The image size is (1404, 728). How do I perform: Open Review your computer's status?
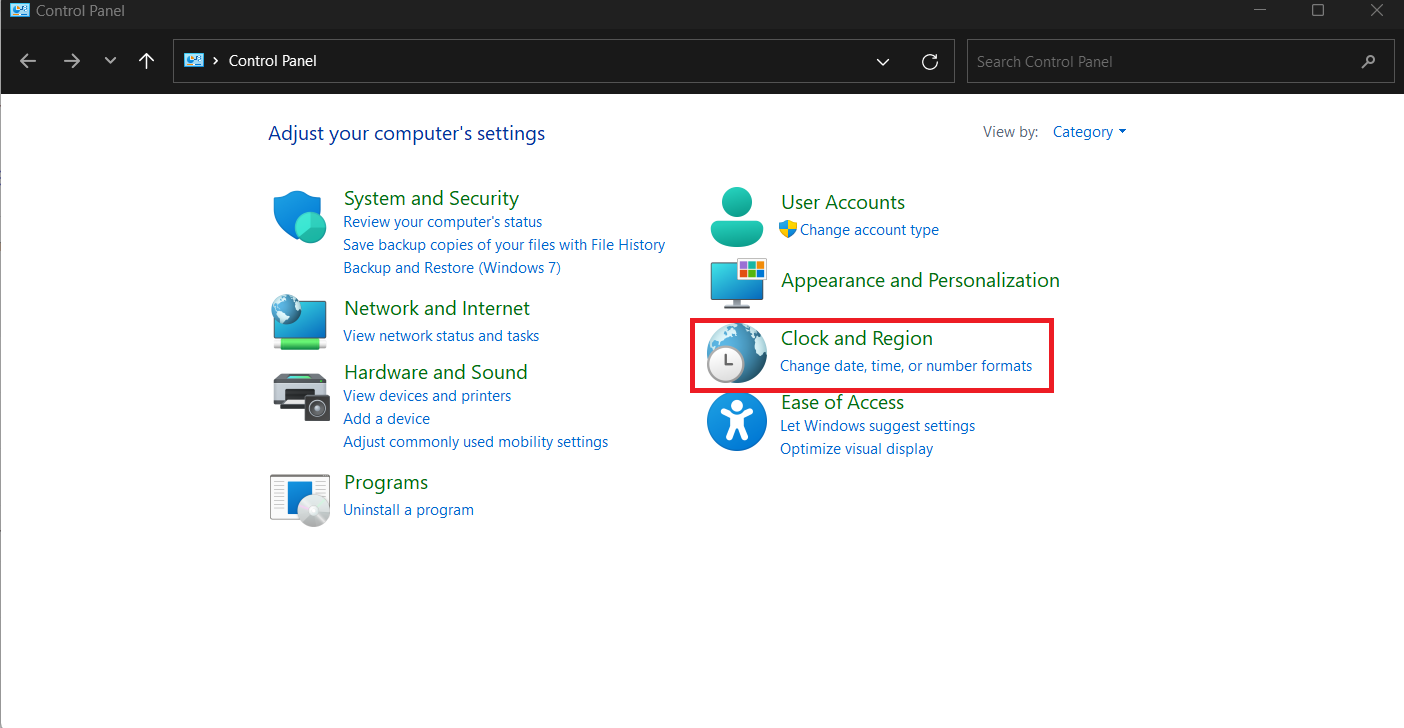[443, 222]
